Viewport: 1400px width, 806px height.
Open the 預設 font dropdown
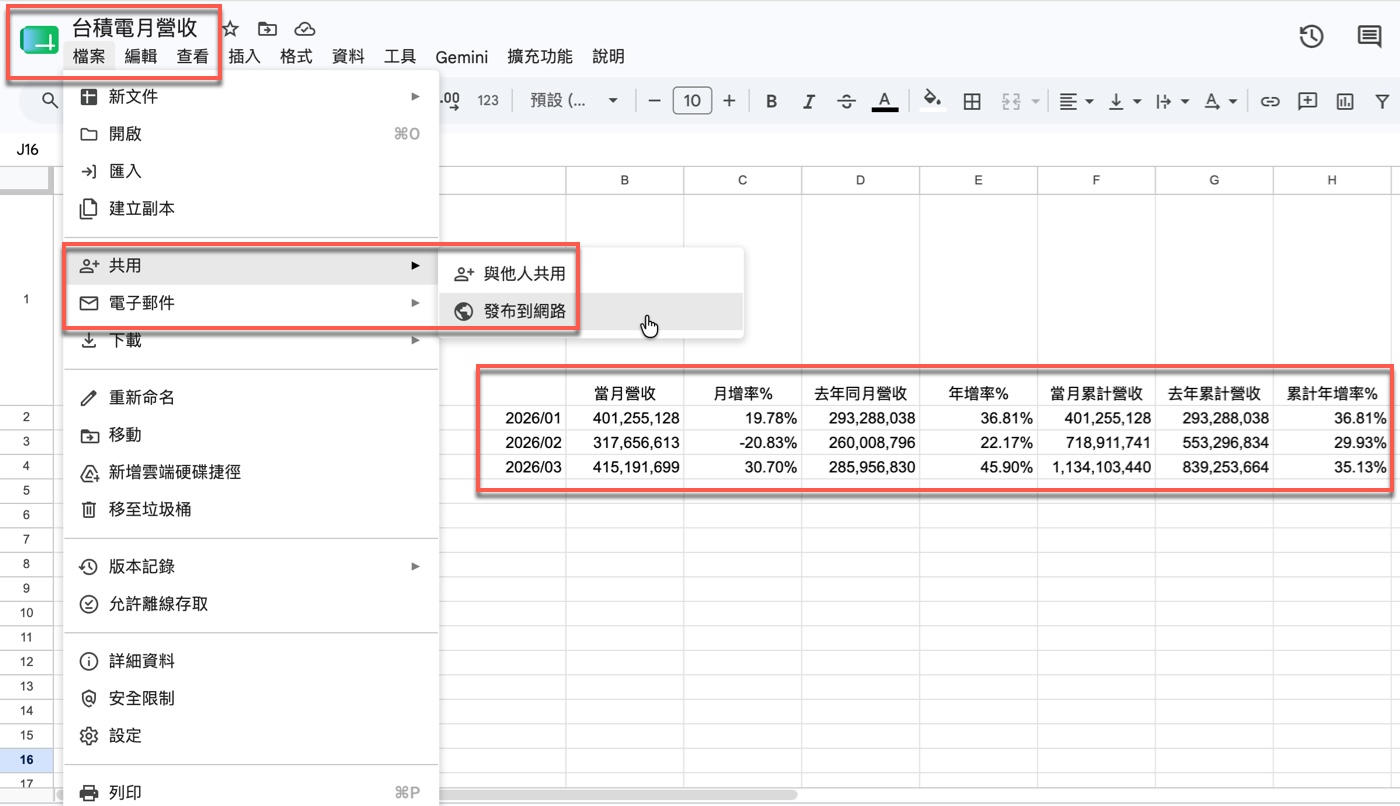573,101
